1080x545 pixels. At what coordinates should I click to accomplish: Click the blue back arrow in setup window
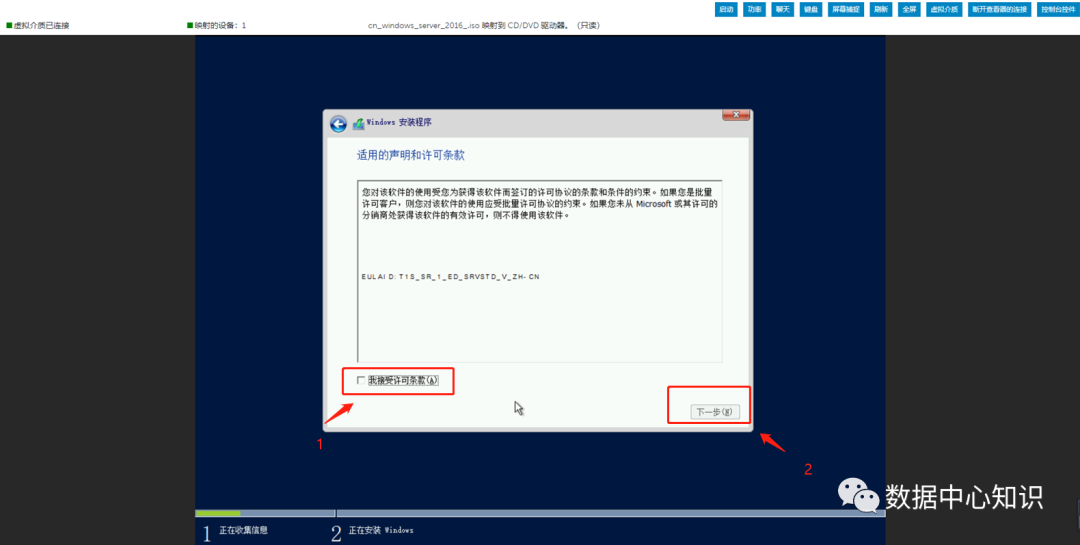(x=338, y=124)
